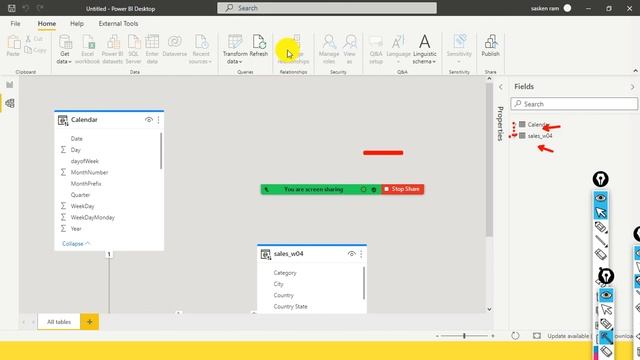Click the zoom out minus button

[x=437, y=336]
